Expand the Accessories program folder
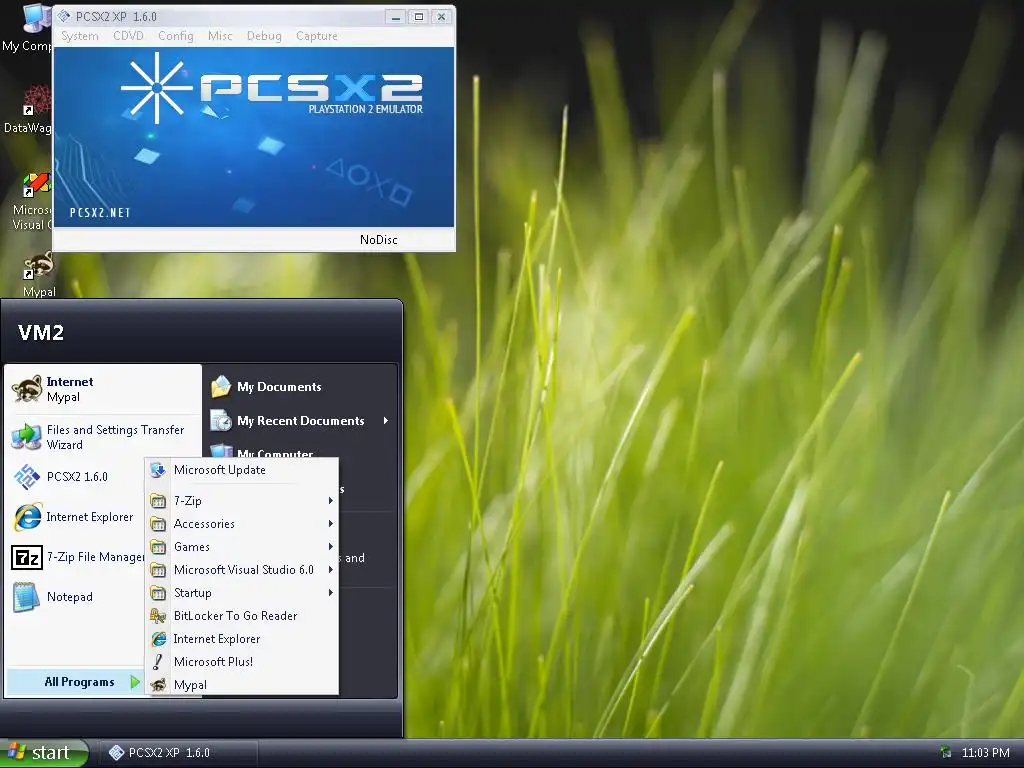 tap(242, 524)
